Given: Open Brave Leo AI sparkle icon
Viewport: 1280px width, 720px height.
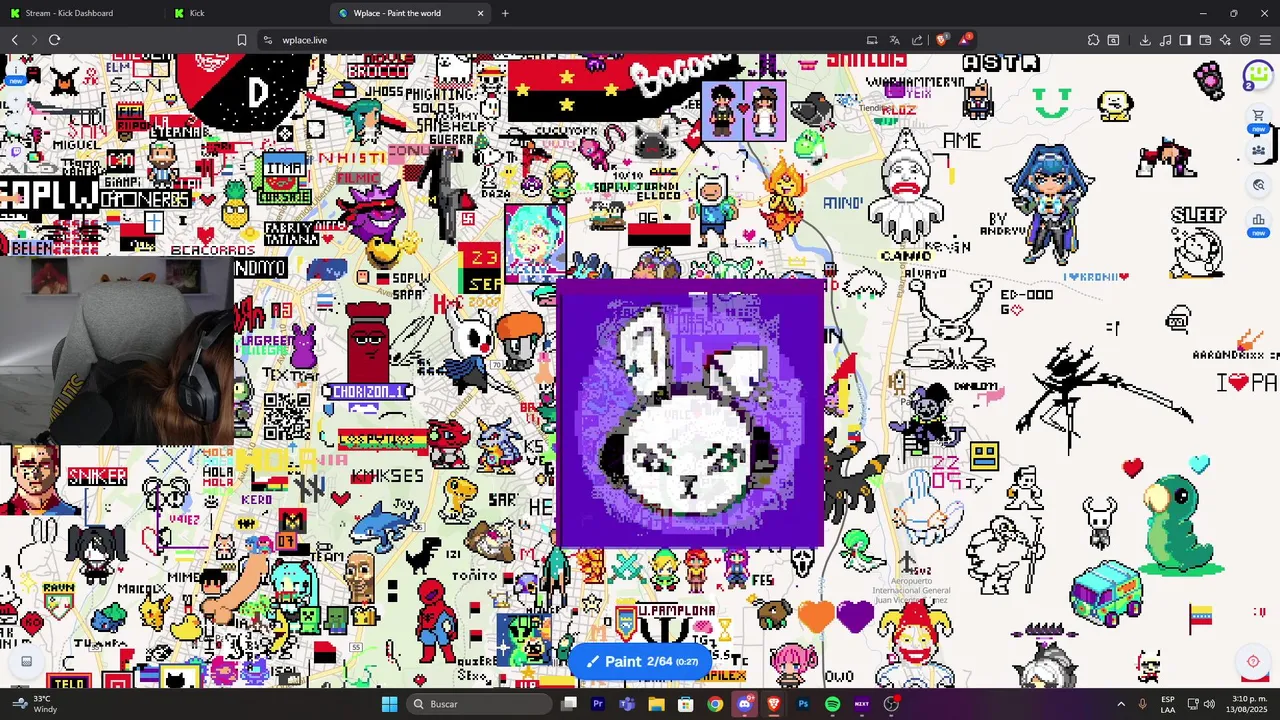Looking at the screenshot, I should 1225,40.
